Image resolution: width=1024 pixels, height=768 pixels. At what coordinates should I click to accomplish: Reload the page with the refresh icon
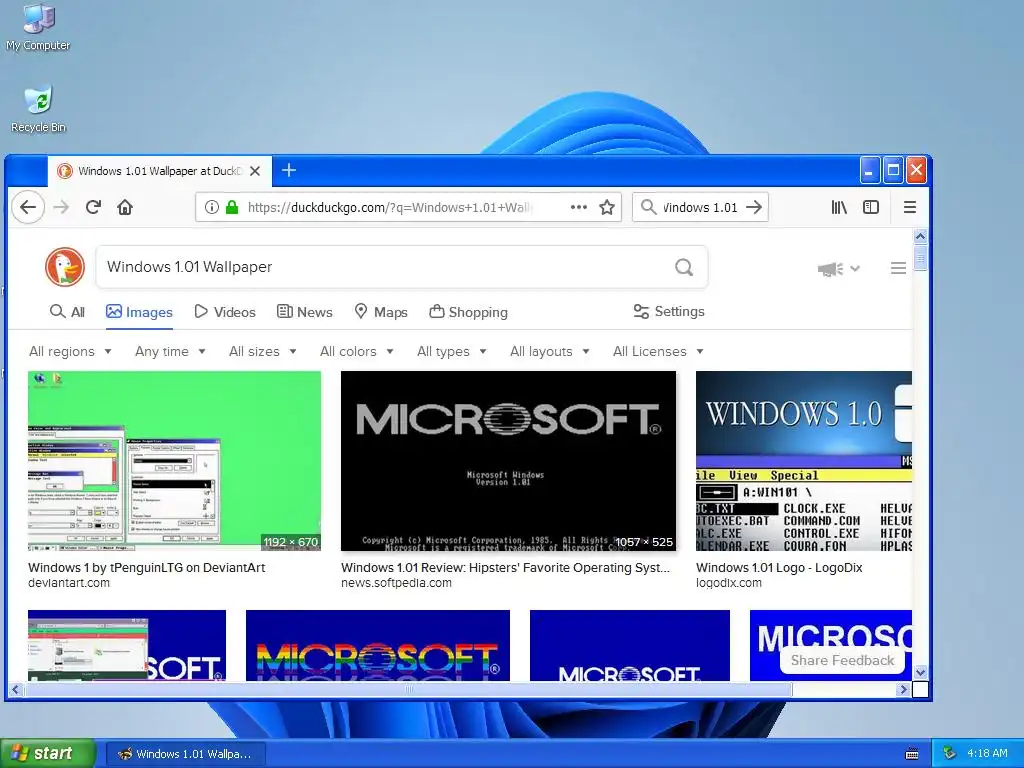coord(93,208)
